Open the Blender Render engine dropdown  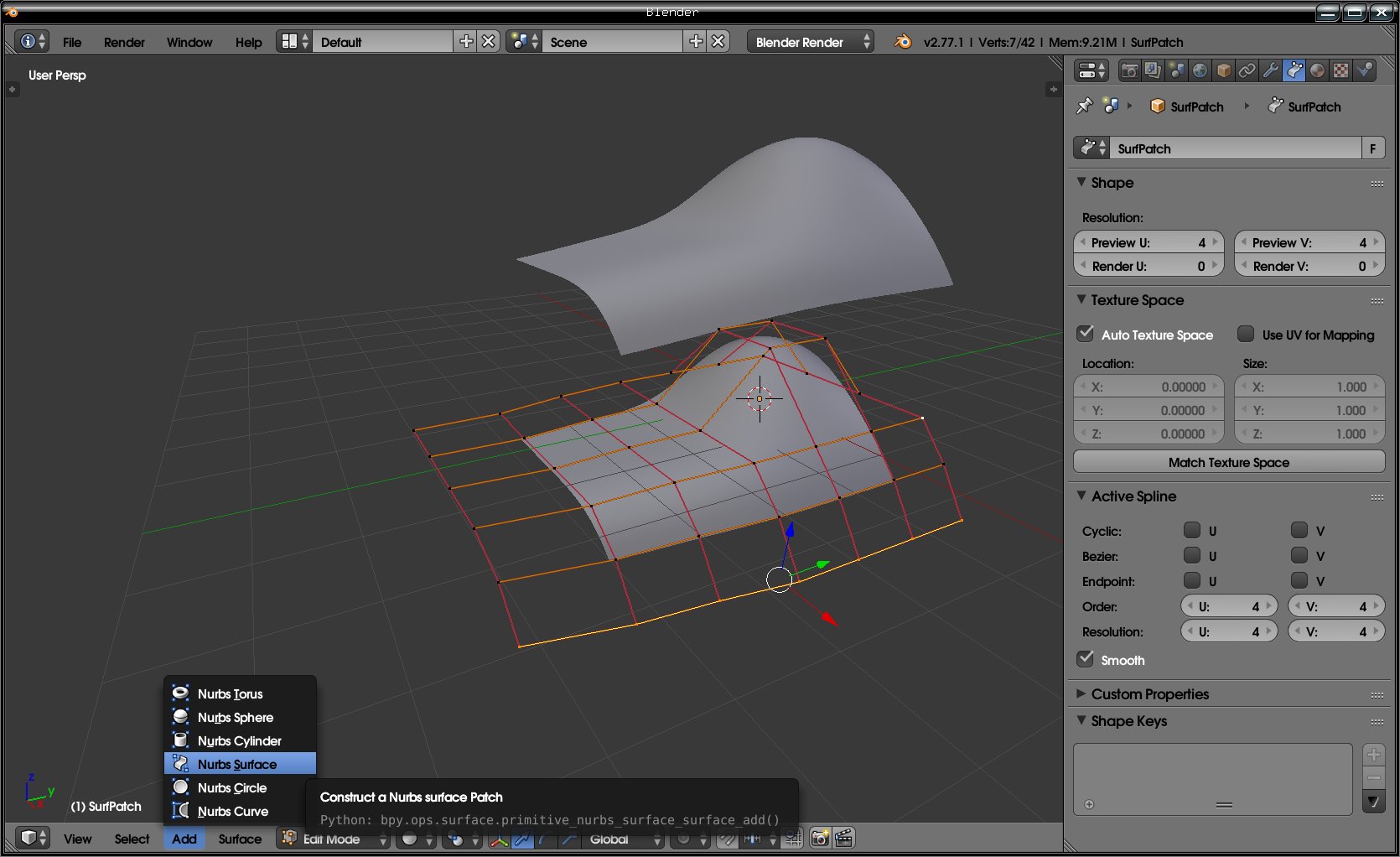810,42
